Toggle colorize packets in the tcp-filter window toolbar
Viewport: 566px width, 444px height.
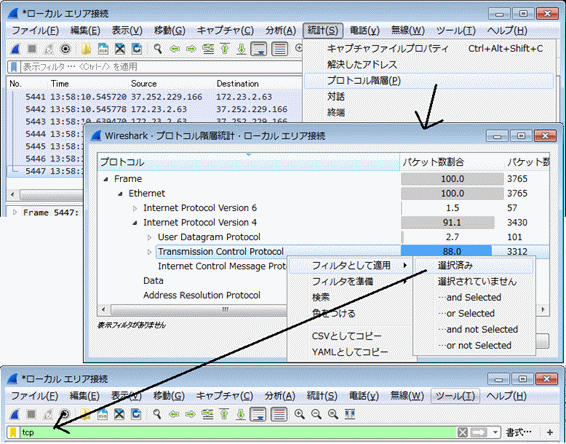coord(278,414)
